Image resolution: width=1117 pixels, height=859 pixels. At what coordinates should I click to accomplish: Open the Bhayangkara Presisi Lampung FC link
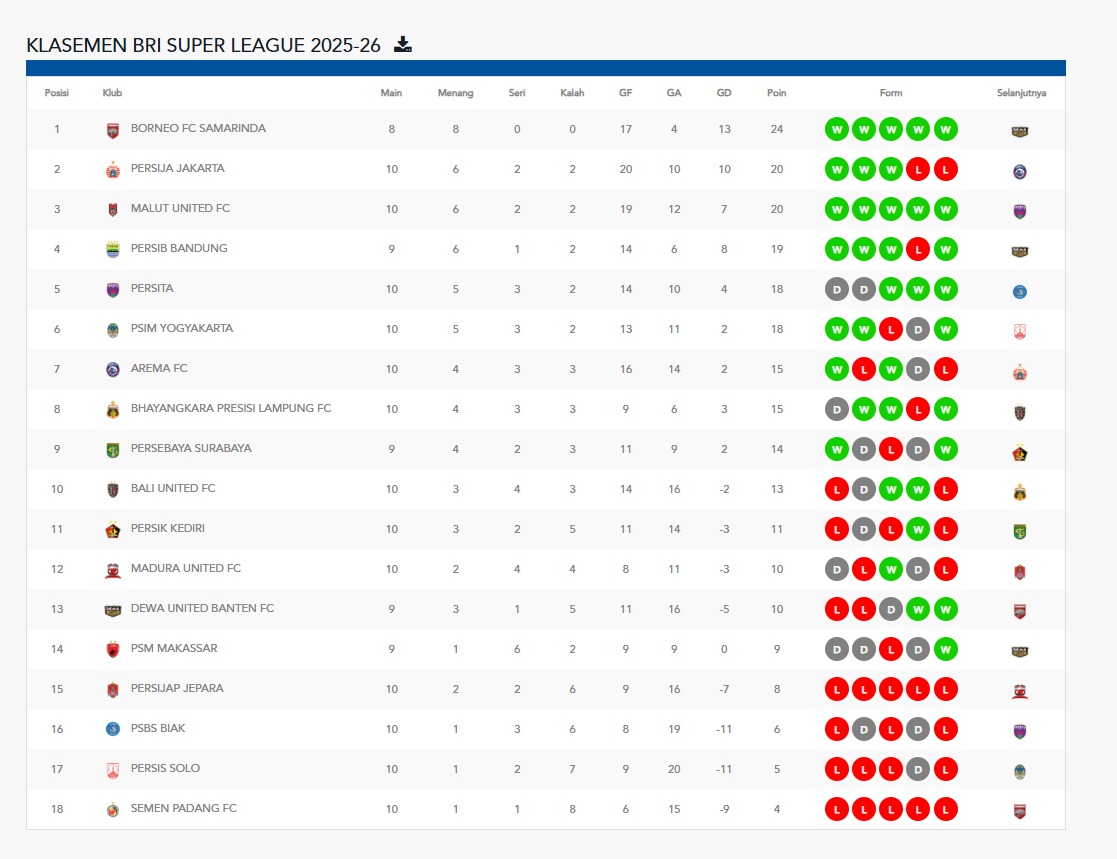230,409
